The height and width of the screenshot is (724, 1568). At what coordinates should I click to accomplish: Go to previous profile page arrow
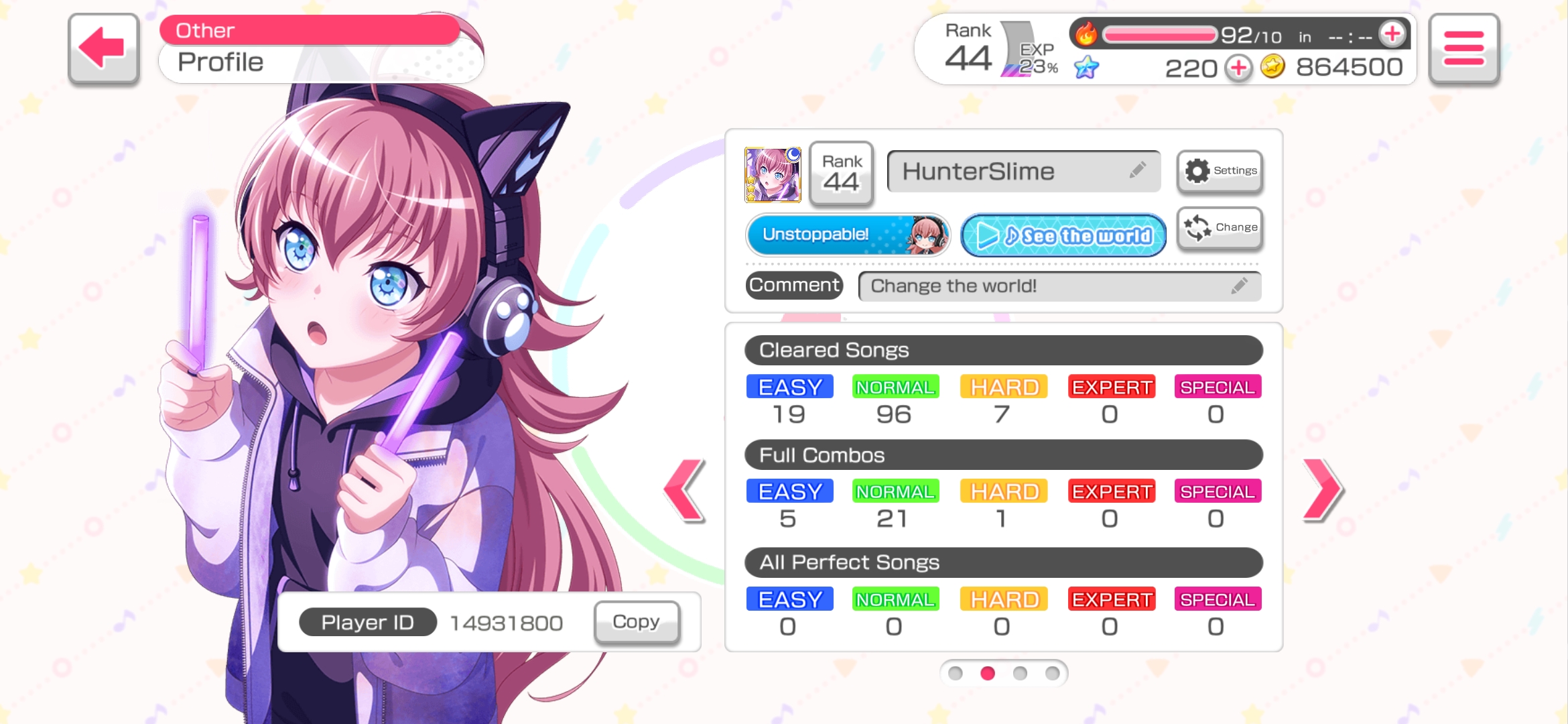pos(685,490)
